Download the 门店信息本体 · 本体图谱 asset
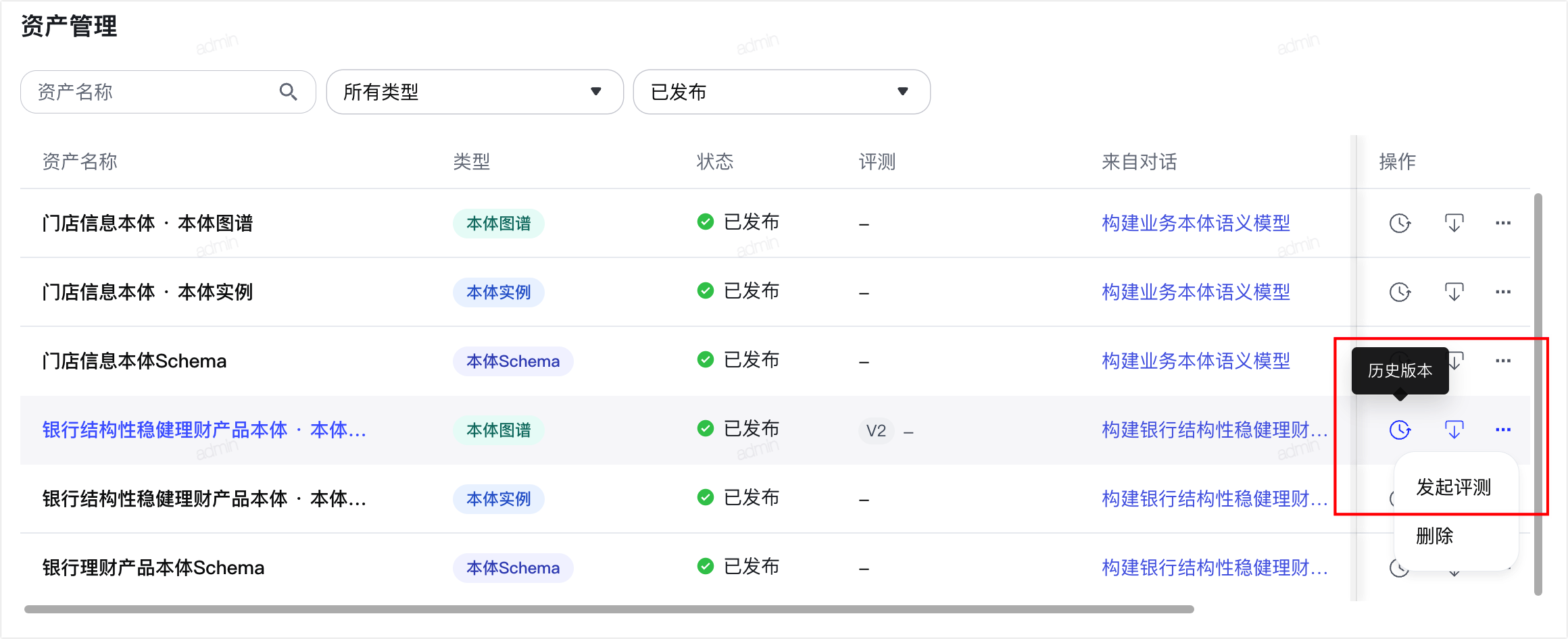The height and width of the screenshot is (639, 1568). point(1454,223)
